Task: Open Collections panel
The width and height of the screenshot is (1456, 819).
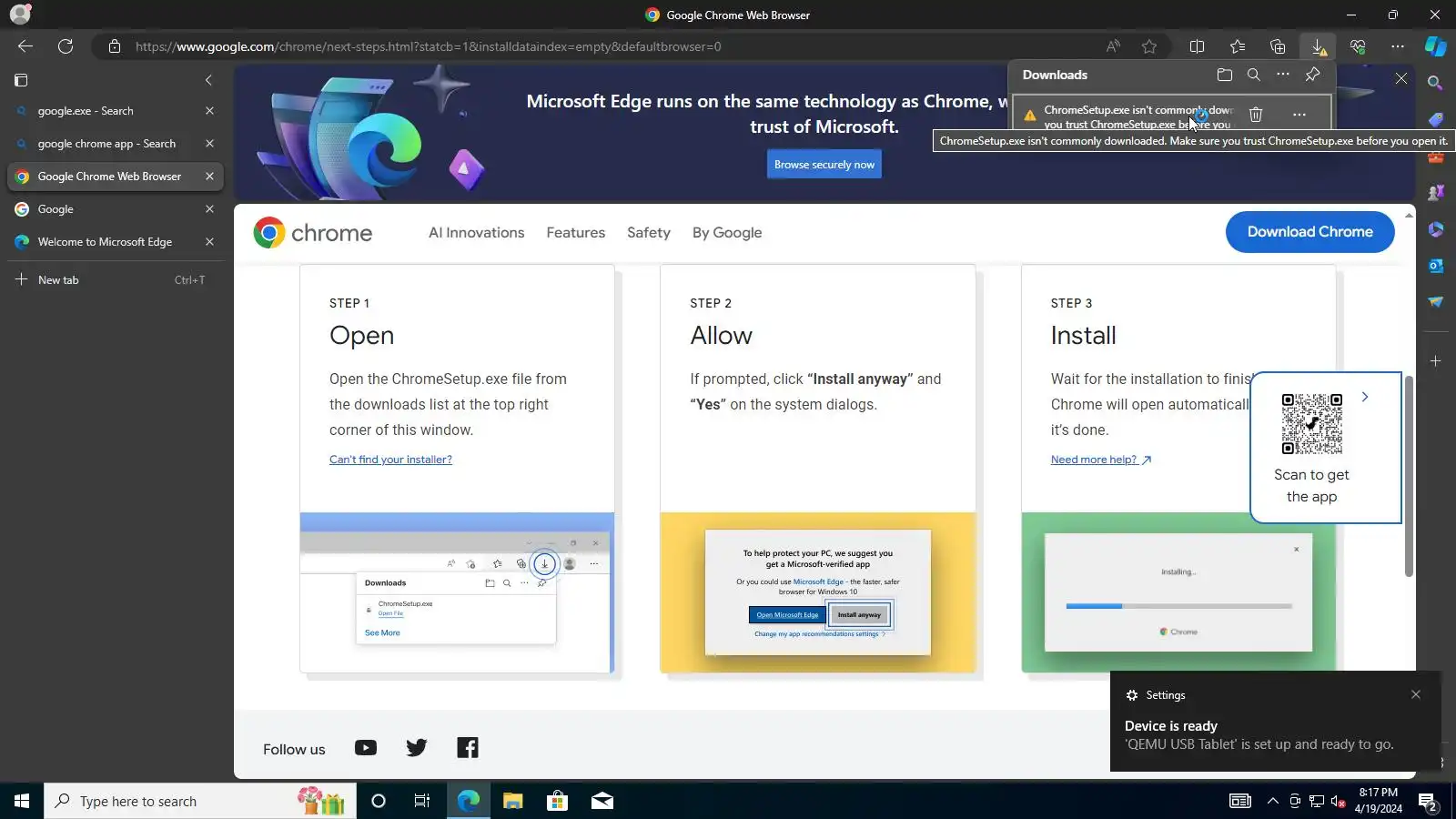Action: pyautogui.click(x=1278, y=46)
